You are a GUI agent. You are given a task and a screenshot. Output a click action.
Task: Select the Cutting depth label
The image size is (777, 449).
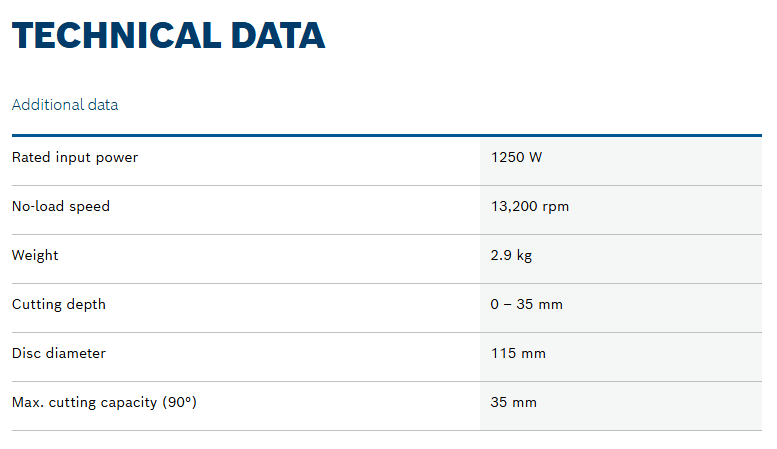pyautogui.click(x=59, y=304)
